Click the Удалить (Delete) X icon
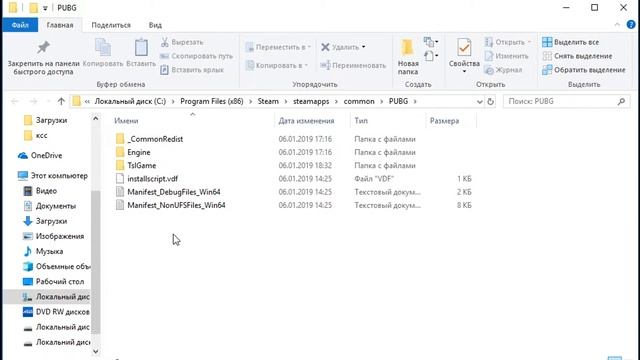The width and height of the screenshot is (640, 360). (325, 47)
